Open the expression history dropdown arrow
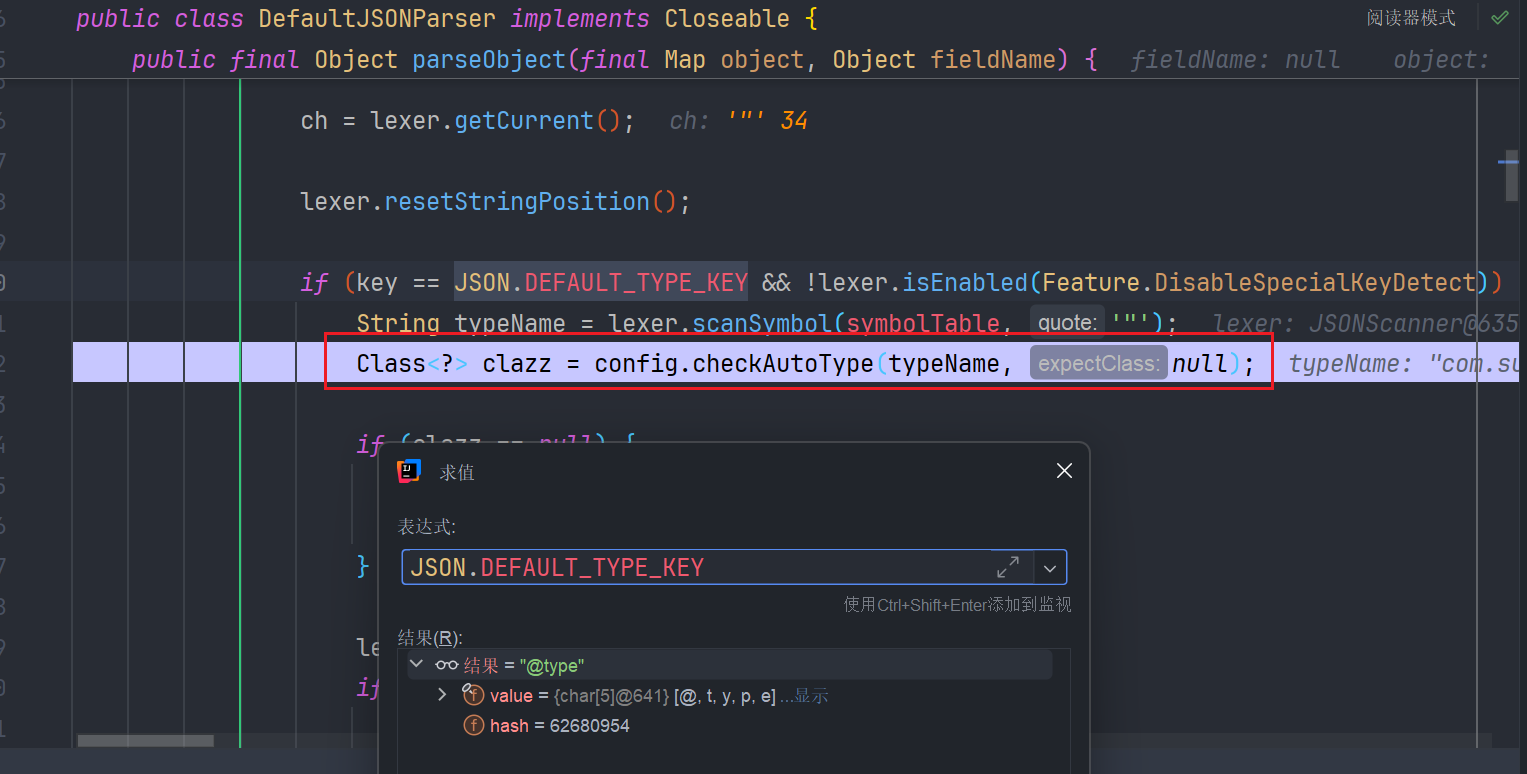Image resolution: width=1527 pixels, height=774 pixels. point(1049,567)
